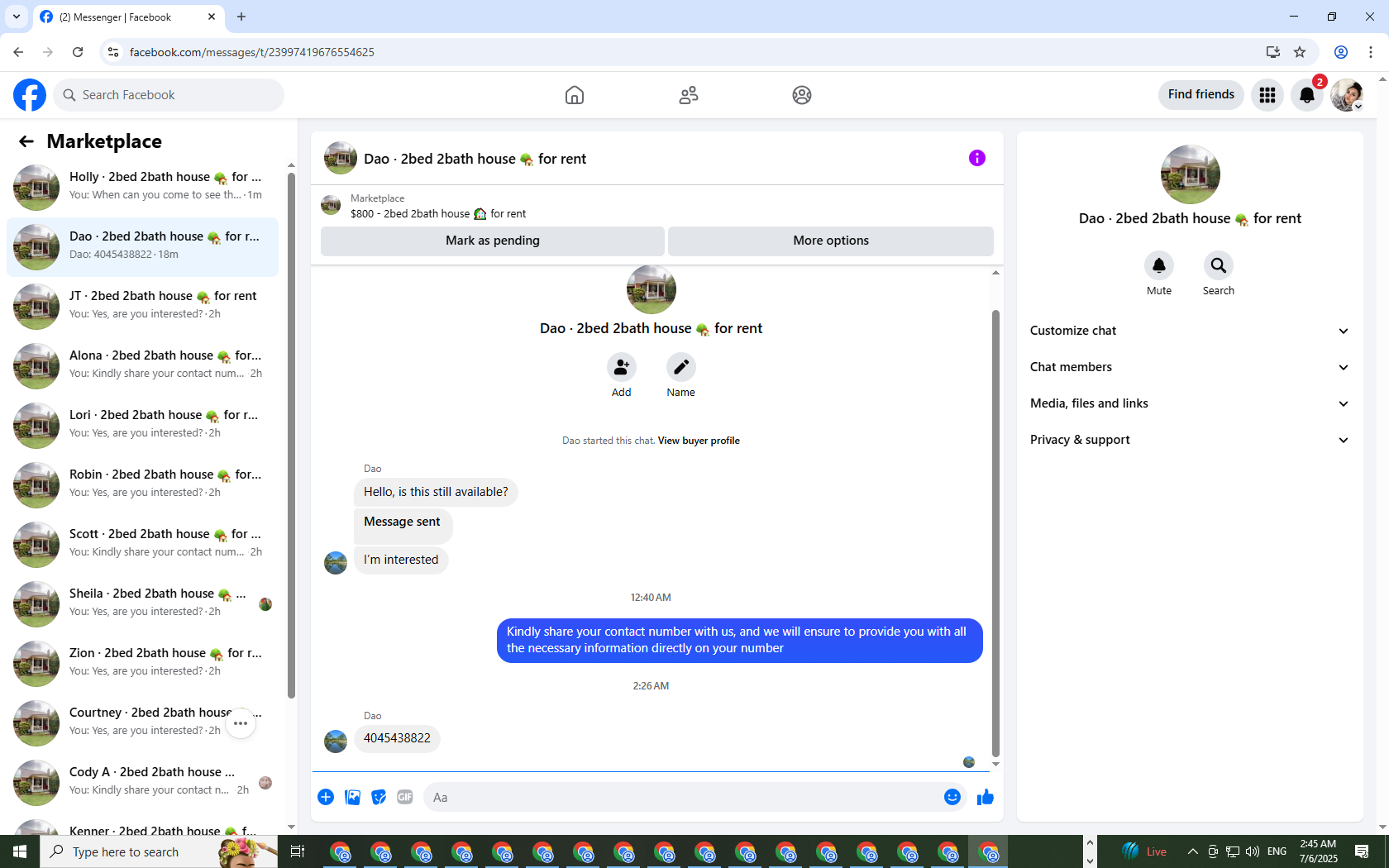The width and height of the screenshot is (1389, 868).
Task: Click phone number message 4045438822
Action: click(x=397, y=738)
